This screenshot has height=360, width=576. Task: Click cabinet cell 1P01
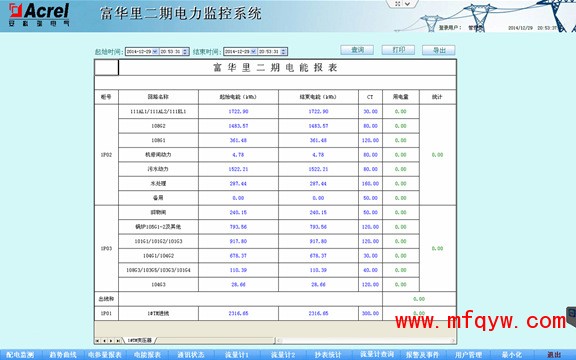[106, 313]
